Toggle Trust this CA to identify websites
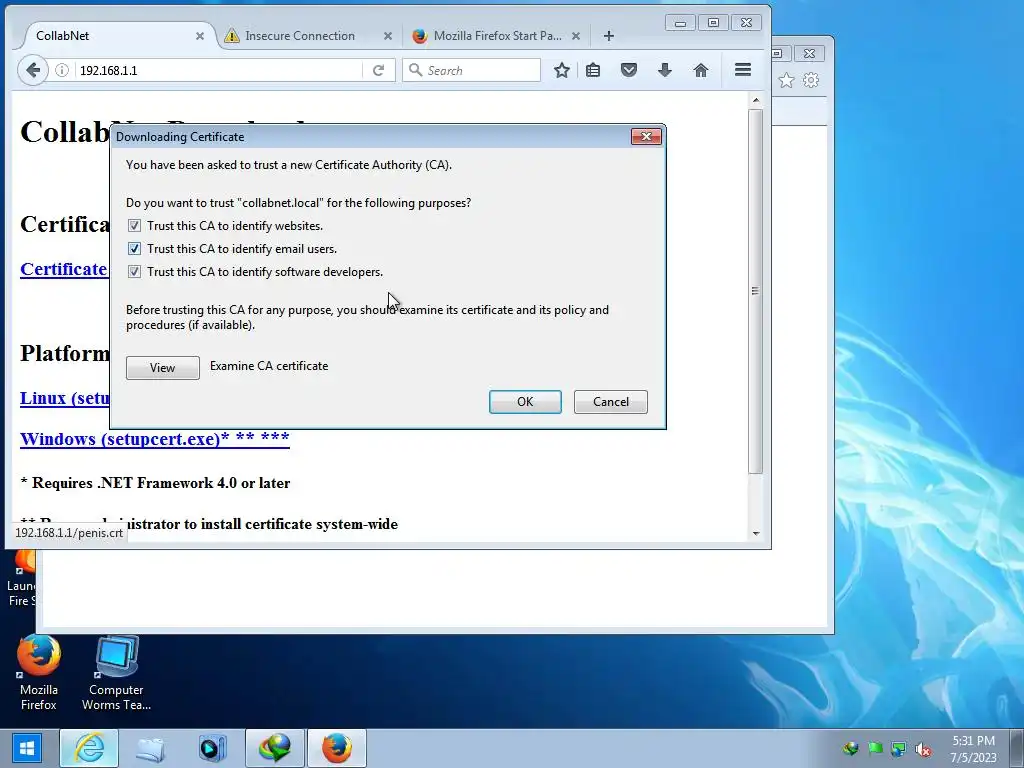This screenshot has width=1024, height=768. click(x=135, y=226)
